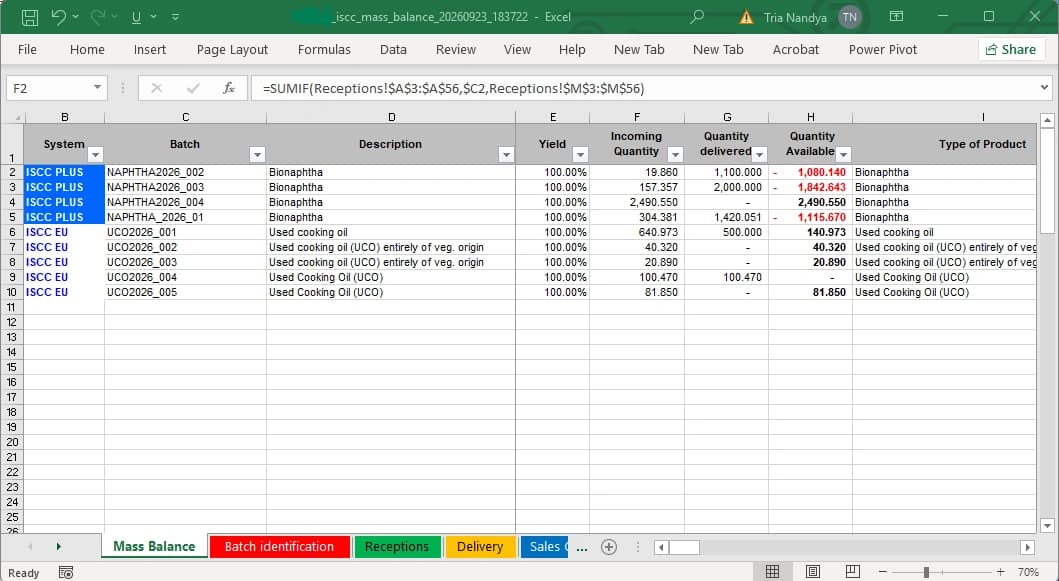This screenshot has width=1059, height=581.
Task: Click the vertical scrollbar up arrow
Action: tap(1047, 121)
